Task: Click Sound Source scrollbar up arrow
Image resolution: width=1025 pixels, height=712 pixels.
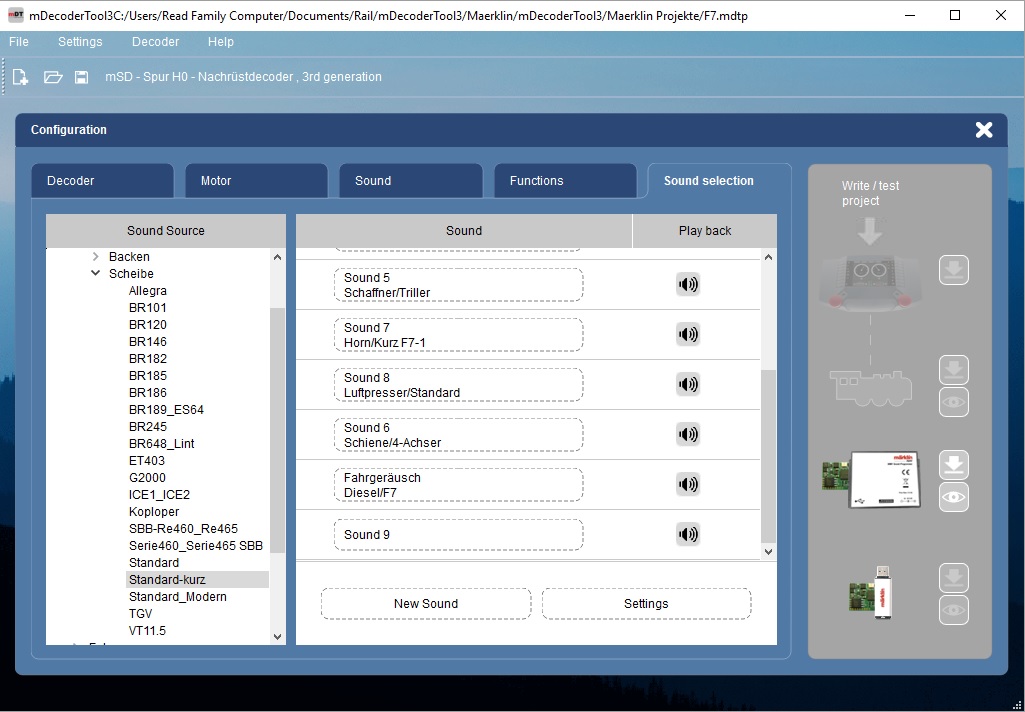Action: pyautogui.click(x=277, y=258)
